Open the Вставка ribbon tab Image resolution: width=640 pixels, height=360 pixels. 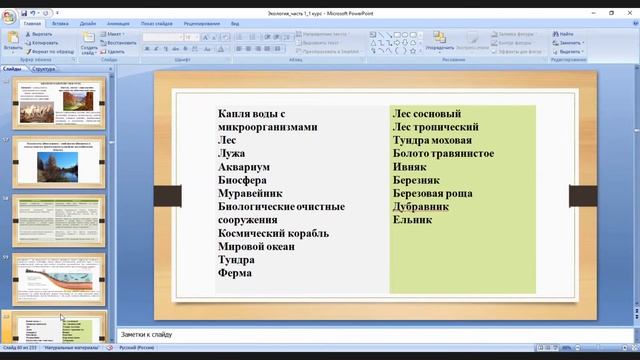coord(60,24)
